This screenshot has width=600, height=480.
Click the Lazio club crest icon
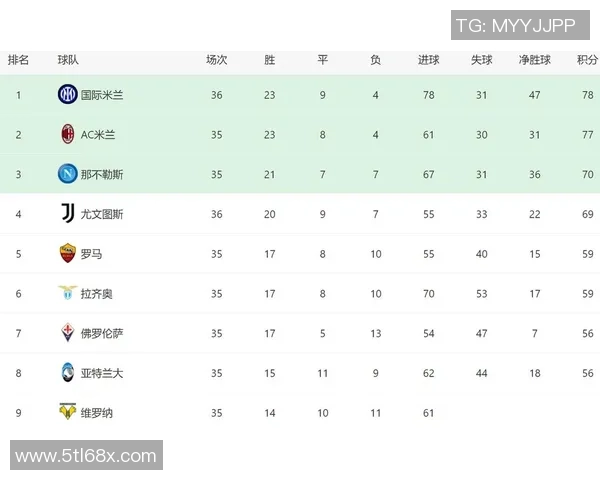pos(67,293)
